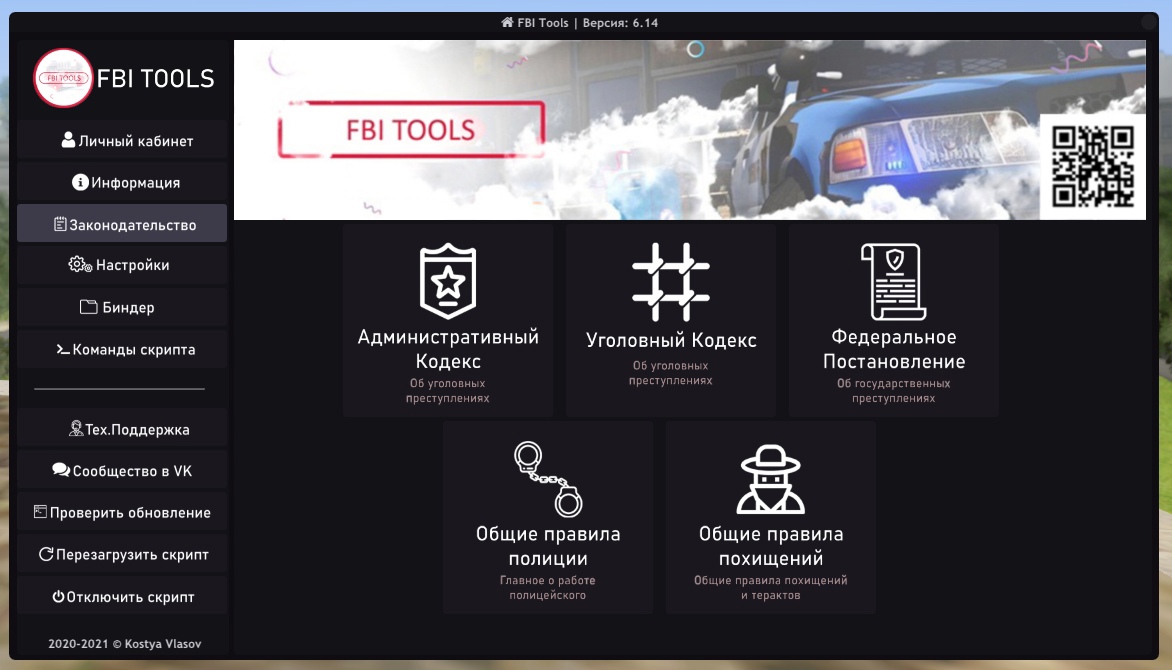Viewport: 1172px width, 670px height.
Task: Click the 'Версия: 6.14' title bar text
Action: [x=620, y=22]
